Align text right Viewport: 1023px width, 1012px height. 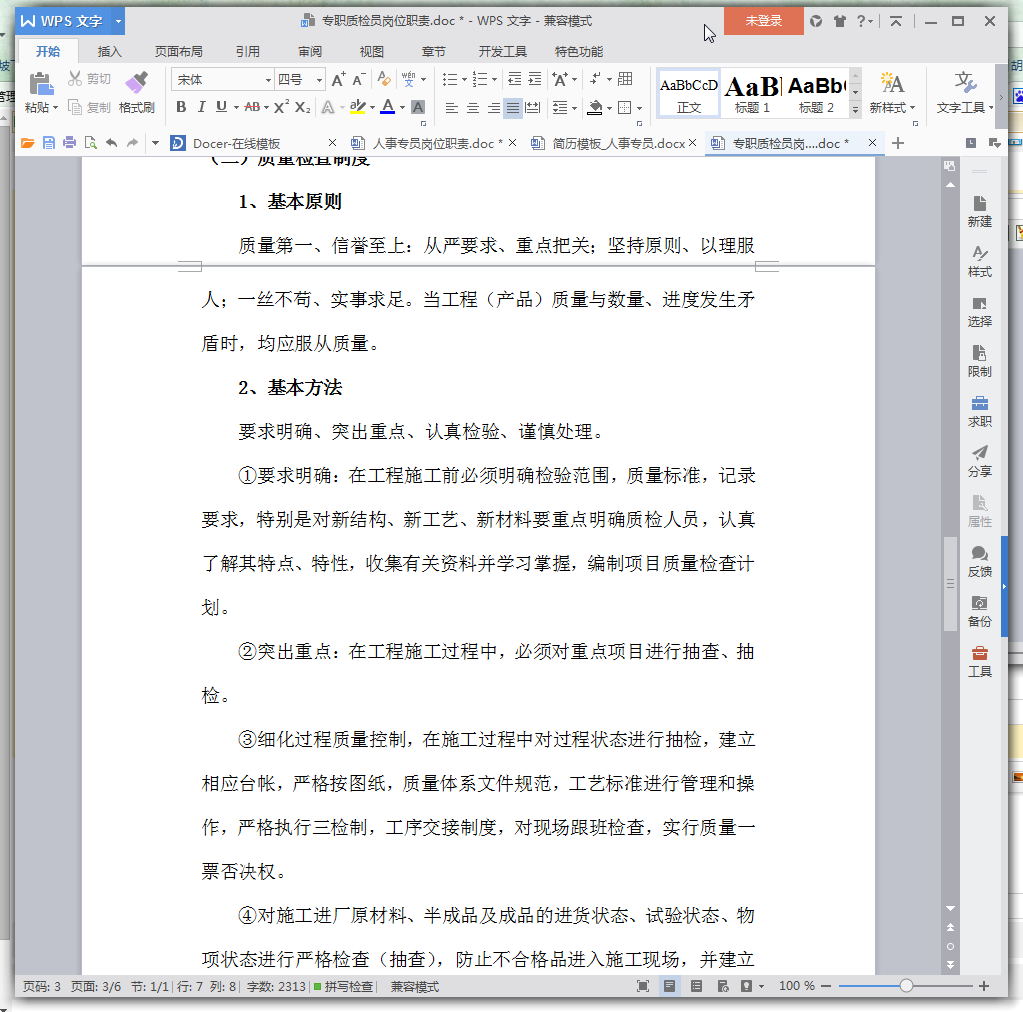(x=493, y=108)
